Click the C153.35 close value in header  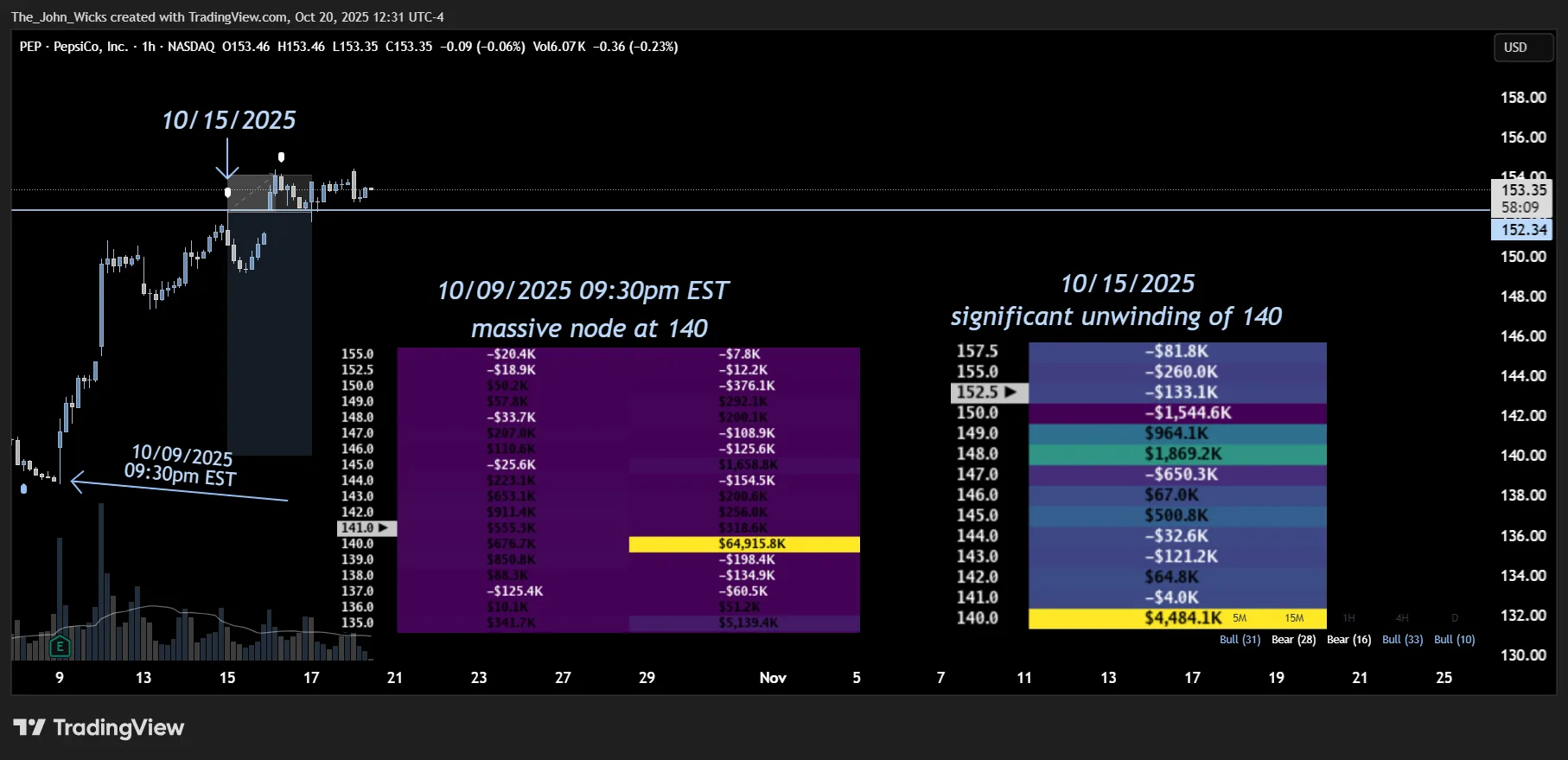(409, 47)
